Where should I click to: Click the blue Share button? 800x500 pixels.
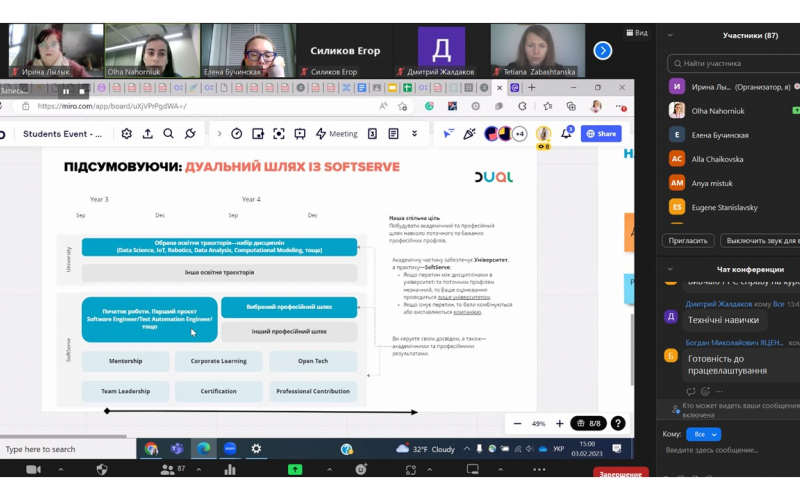[601, 134]
